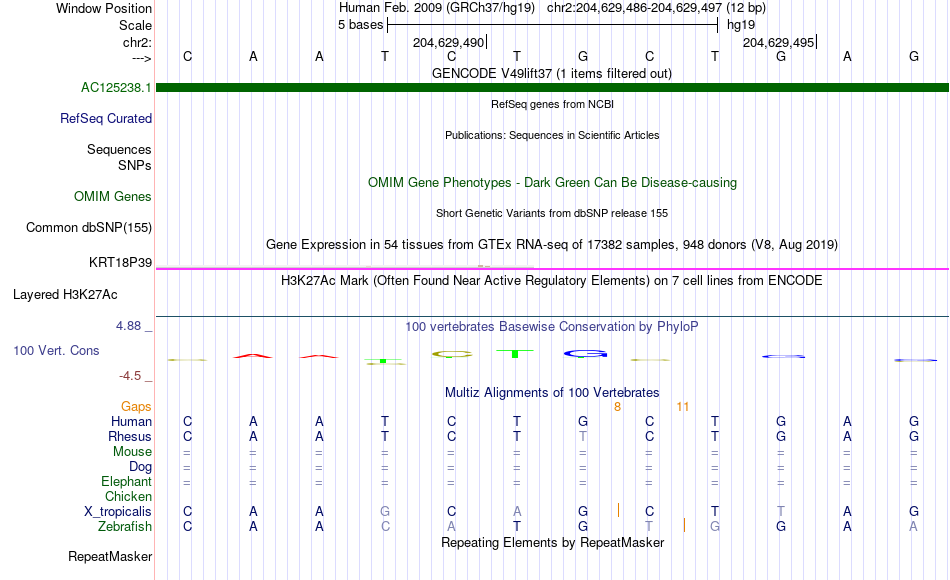This screenshot has height=580, width=950.
Task: Open the OMIM Genes track label
Action: 112,196
